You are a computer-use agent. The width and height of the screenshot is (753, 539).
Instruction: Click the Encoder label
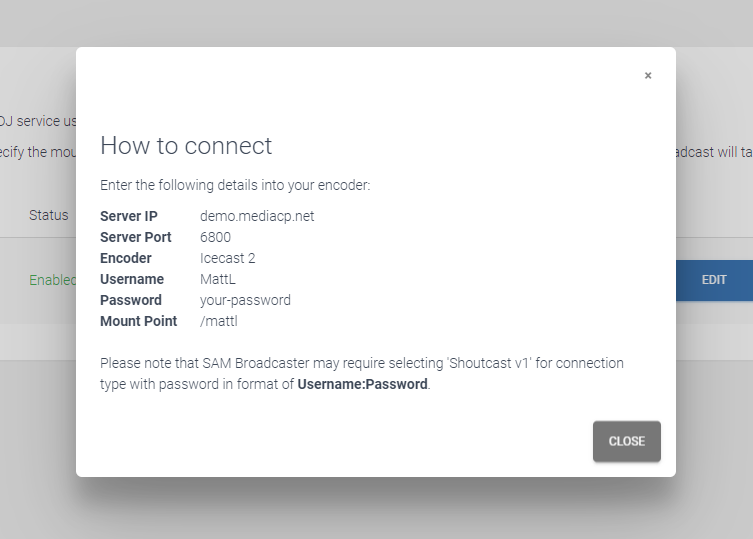click(x=126, y=258)
